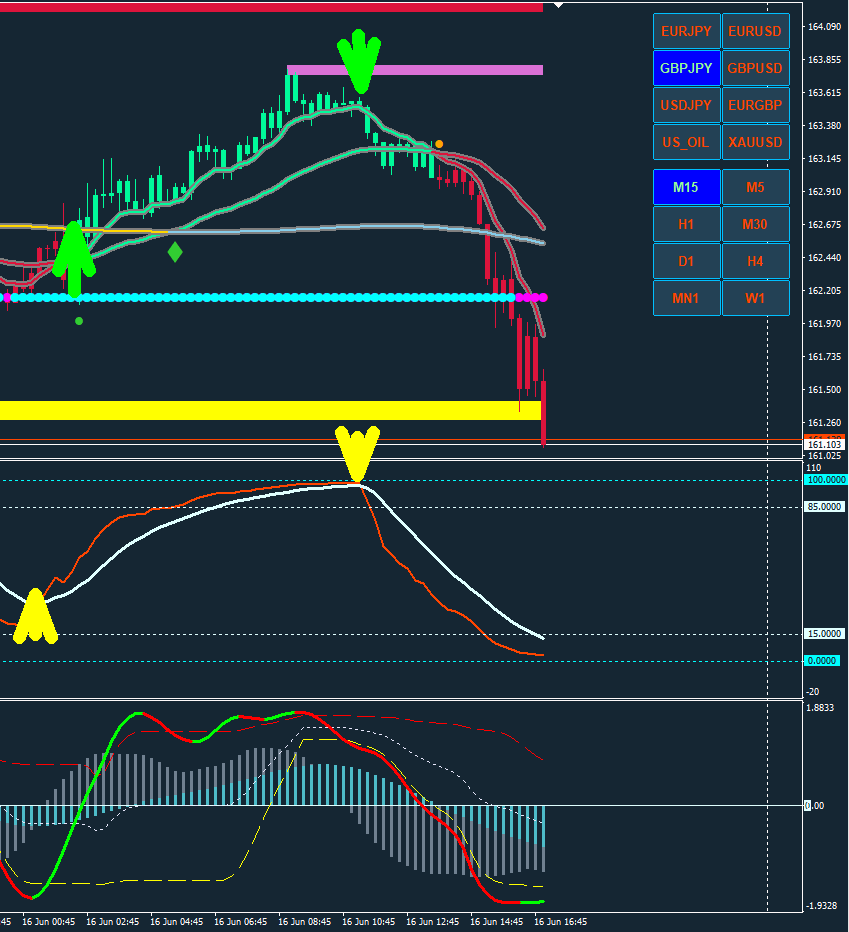Click the small green dot below cyan line
The image size is (849, 932).
tap(79, 321)
